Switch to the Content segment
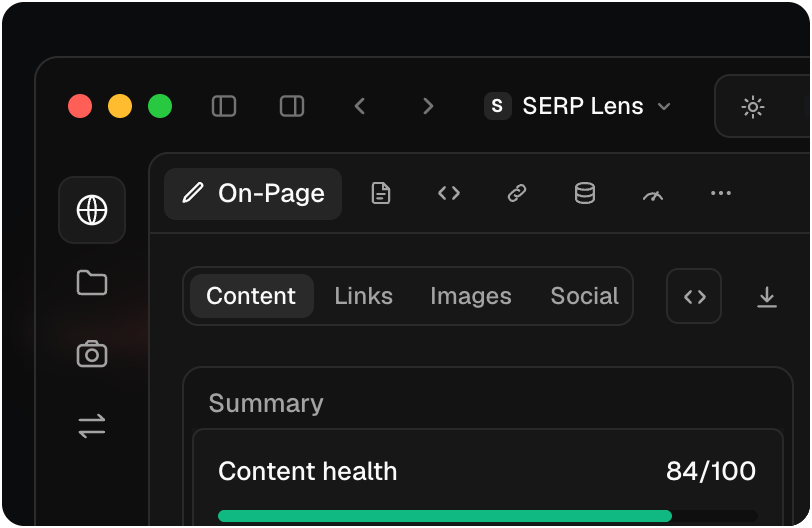 tap(252, 296)
